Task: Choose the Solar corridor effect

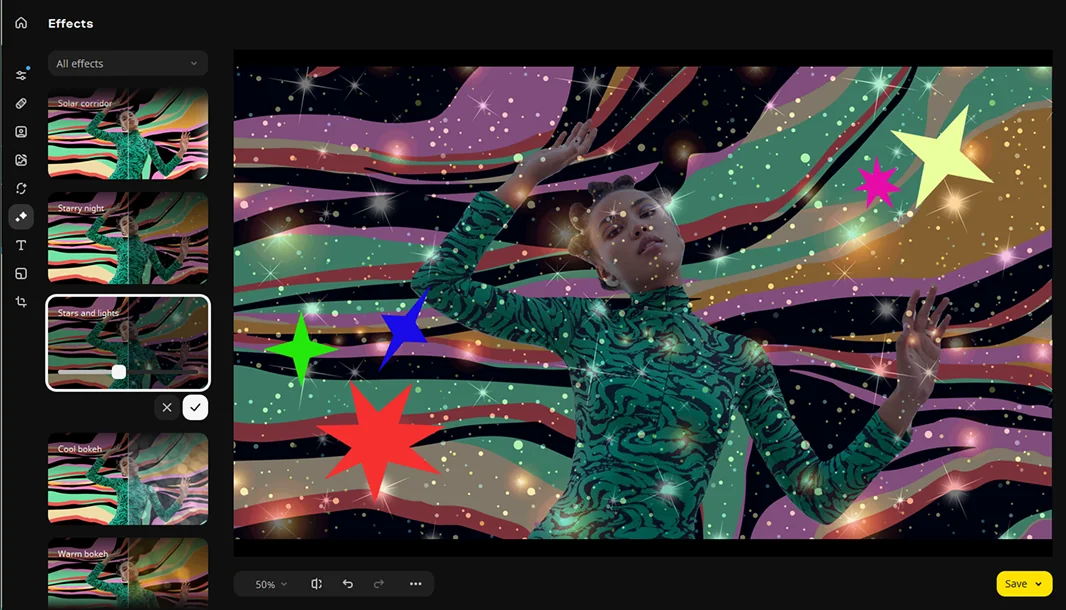Action: pos(128,134)
